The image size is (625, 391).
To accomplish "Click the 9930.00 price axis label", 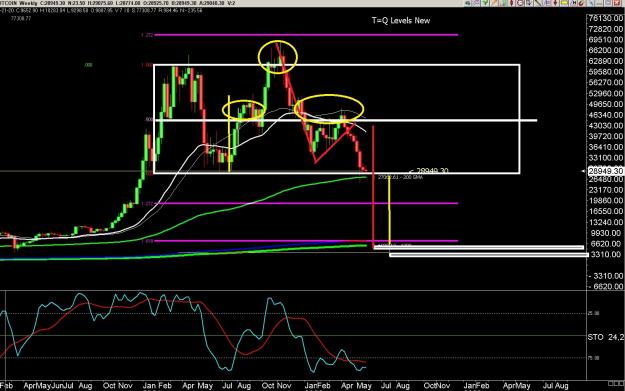I will [x=607, y=233].
